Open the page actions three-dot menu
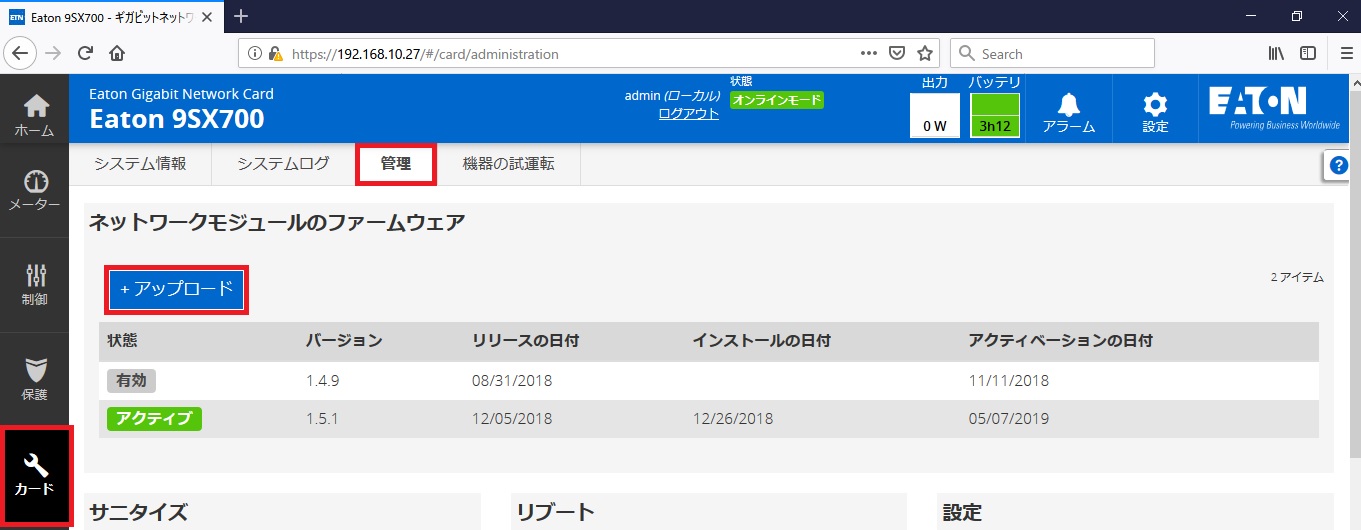The height and width of the screenshot is (530, 1361). 869,53
